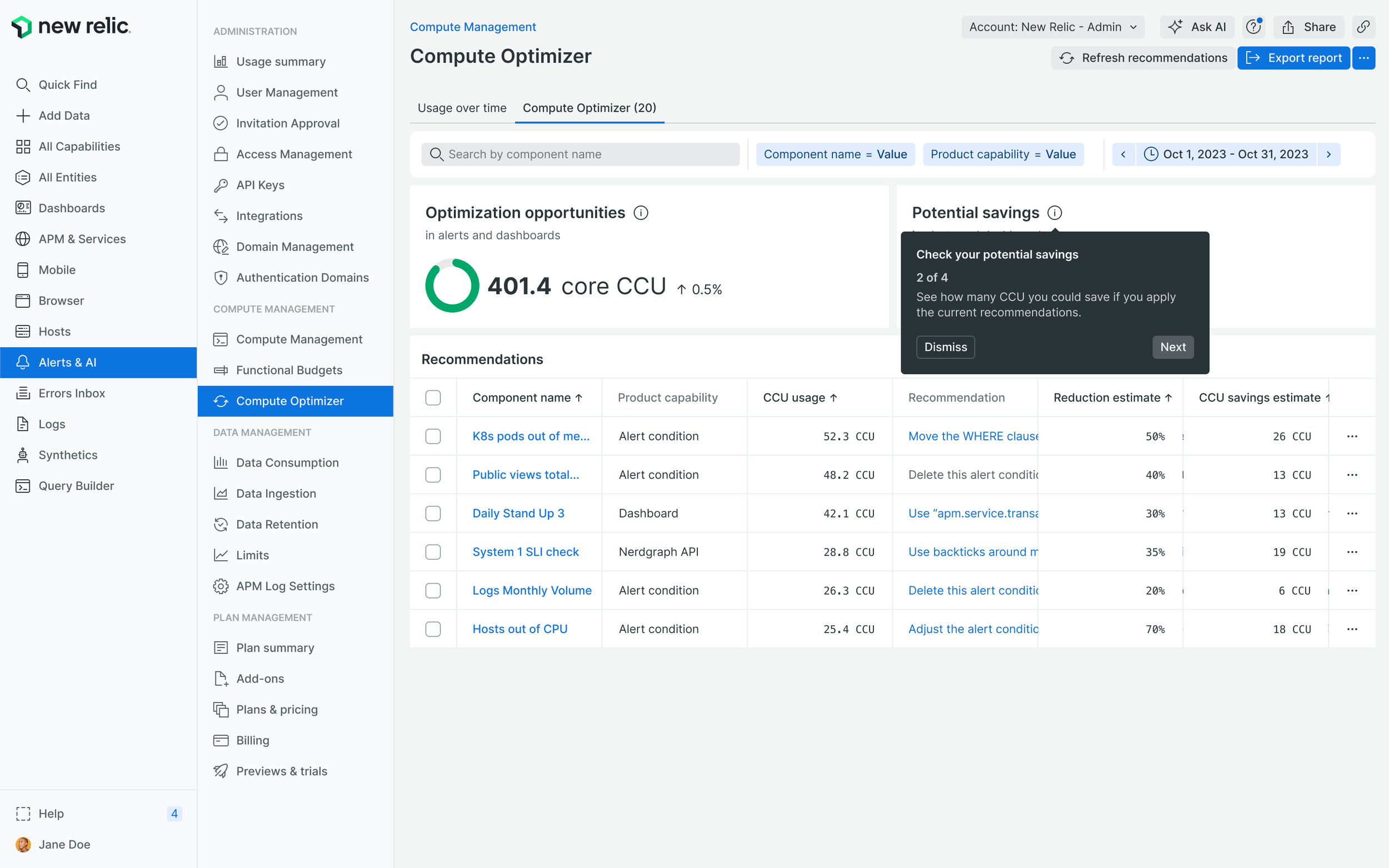Click the copy permalink chain icon
Image resolution: width=1389 pixels, height=868 pixels.
click(1362, 27)
